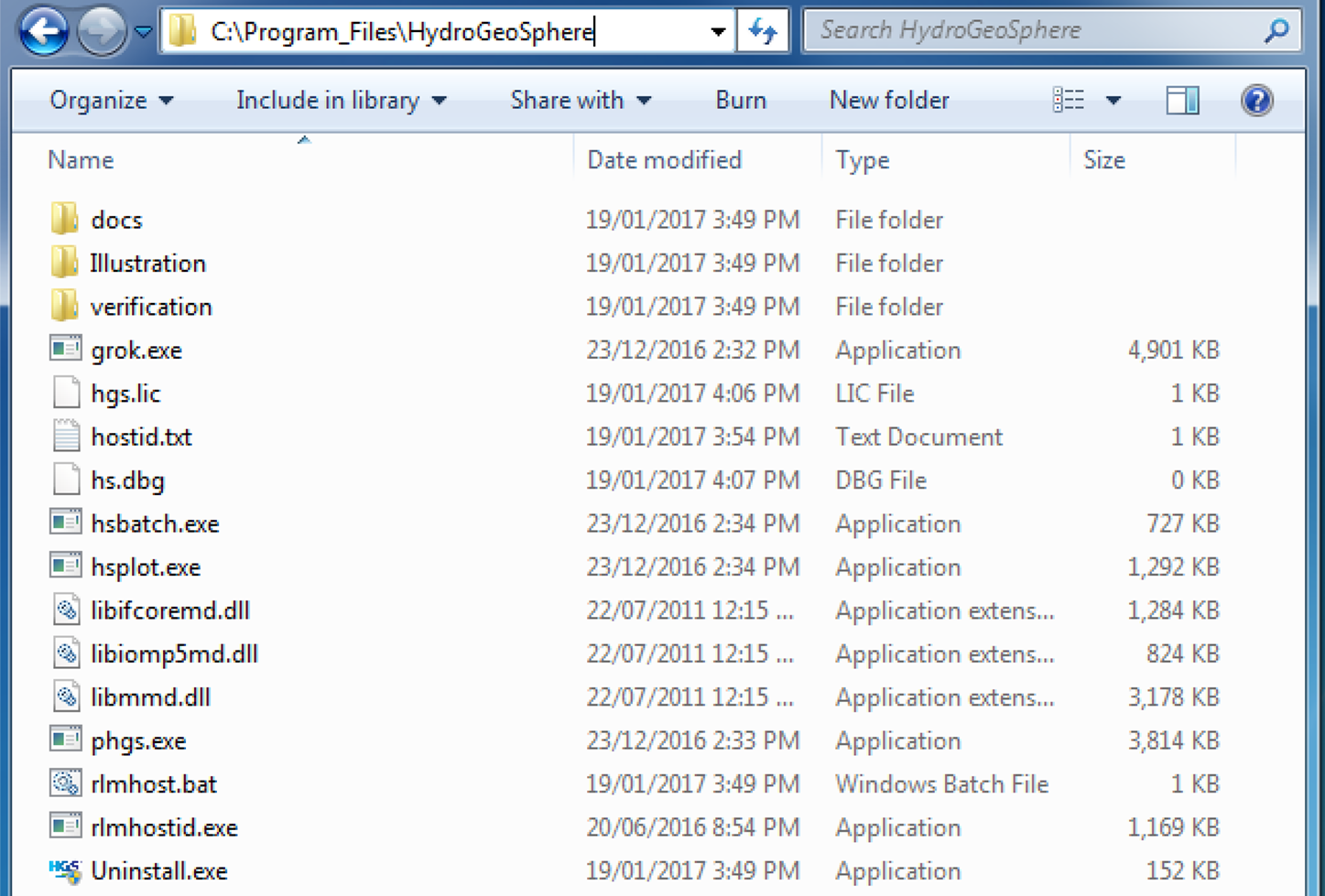
Task: Select the libmmd.dll icon
Action: pos(66,696)
